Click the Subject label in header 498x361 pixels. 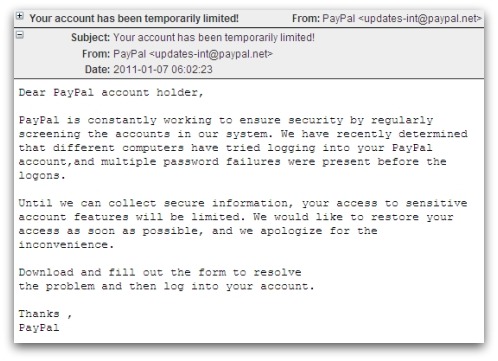coord(90,37)
